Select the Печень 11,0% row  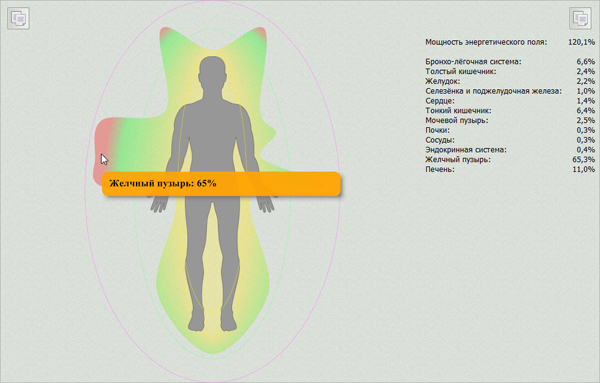pyautogui.click(x=510, y=169)
